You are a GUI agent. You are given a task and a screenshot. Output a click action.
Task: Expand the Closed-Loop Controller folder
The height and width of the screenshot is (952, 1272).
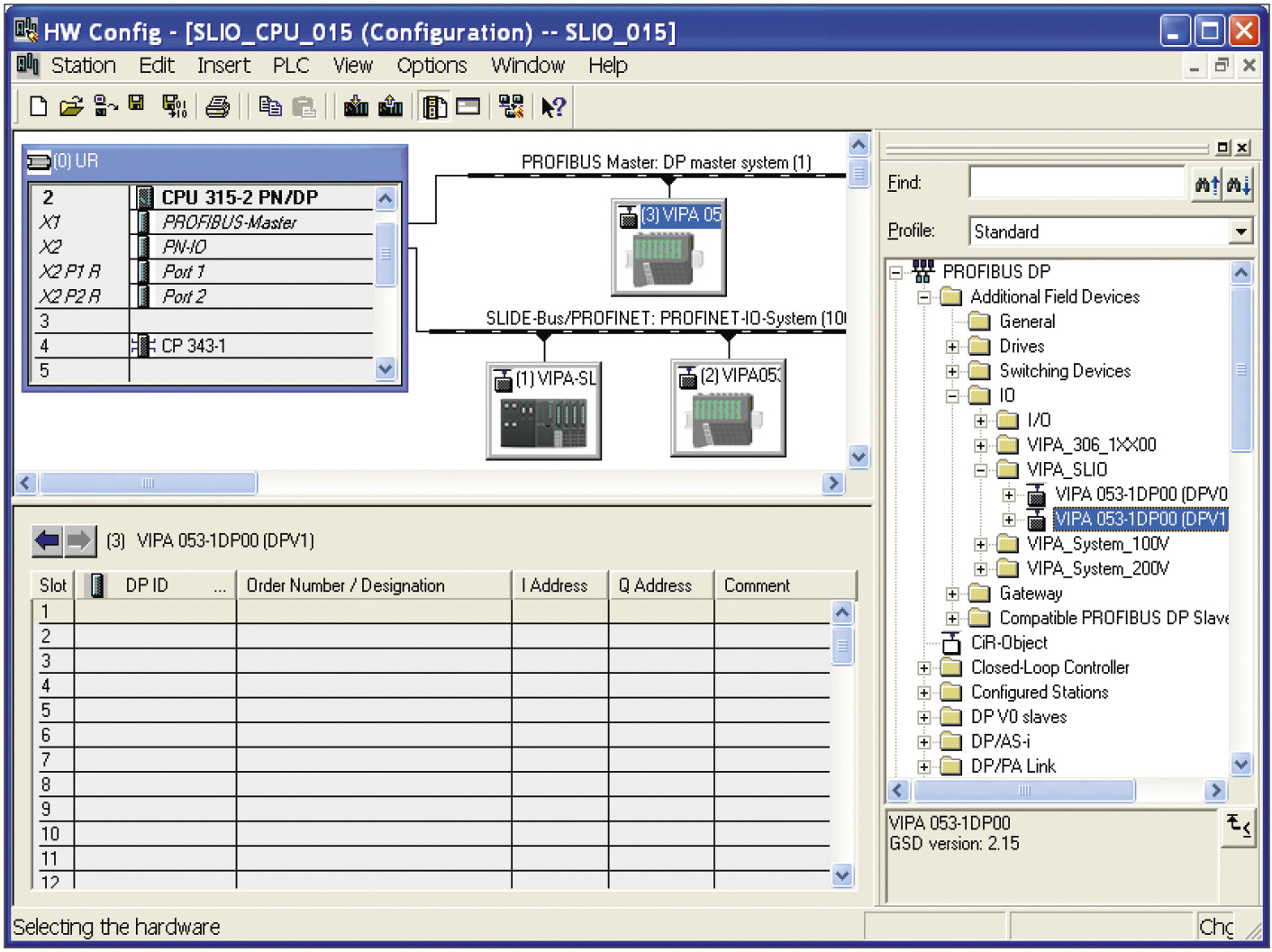pos(924,668)
